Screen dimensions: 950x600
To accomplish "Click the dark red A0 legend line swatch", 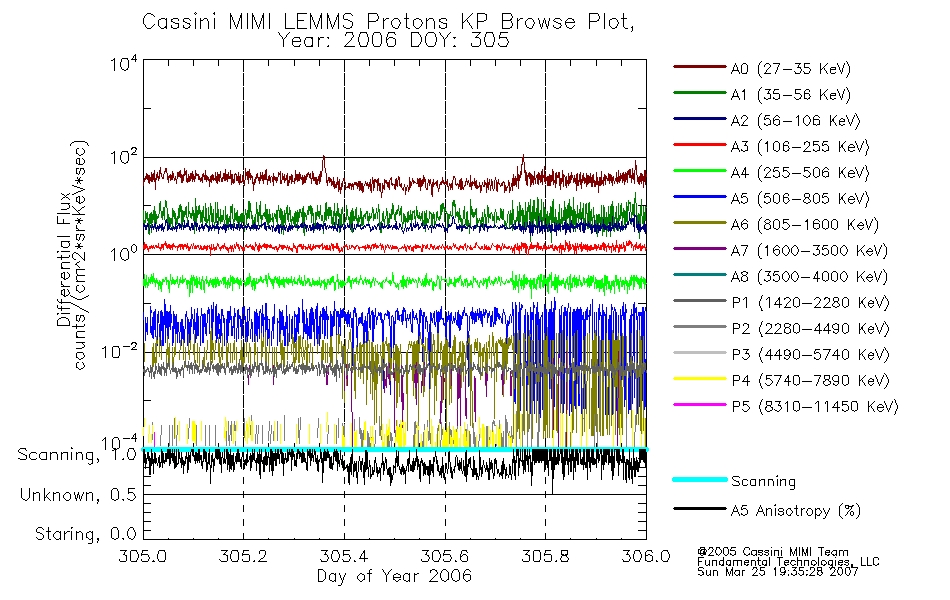I will [x=700, y=67].
